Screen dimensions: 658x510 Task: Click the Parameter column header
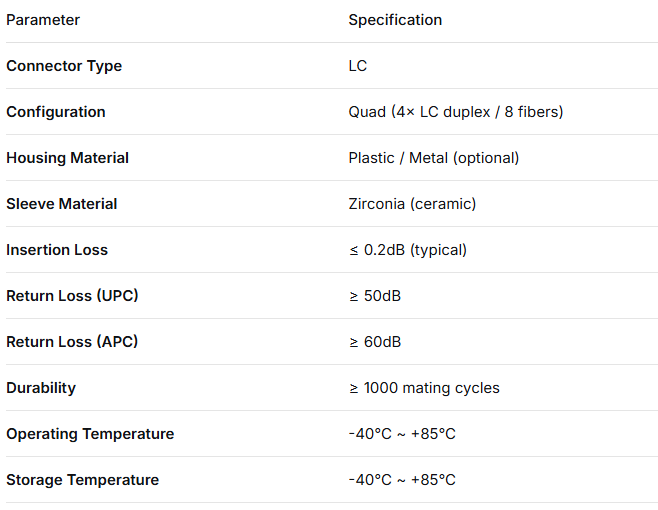point(43,20)
